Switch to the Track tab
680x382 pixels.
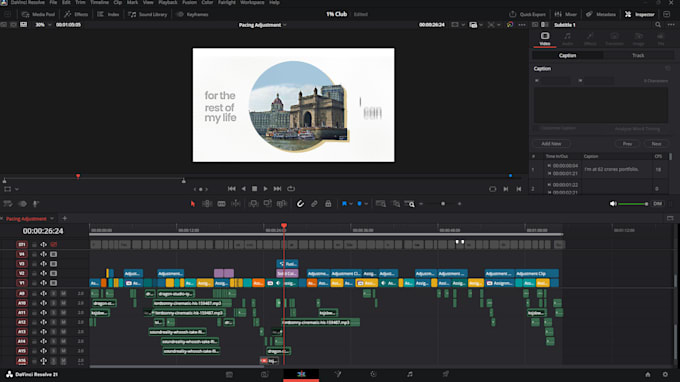(x=638, y=56)
